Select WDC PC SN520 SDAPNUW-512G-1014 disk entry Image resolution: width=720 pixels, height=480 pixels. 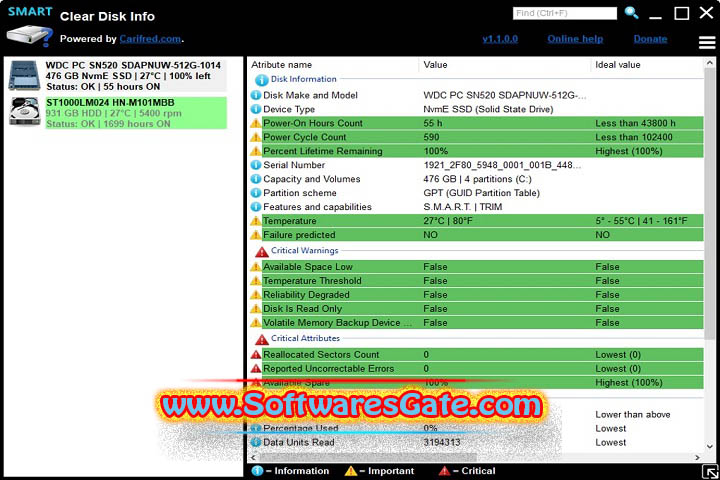(x=135, y=76)
